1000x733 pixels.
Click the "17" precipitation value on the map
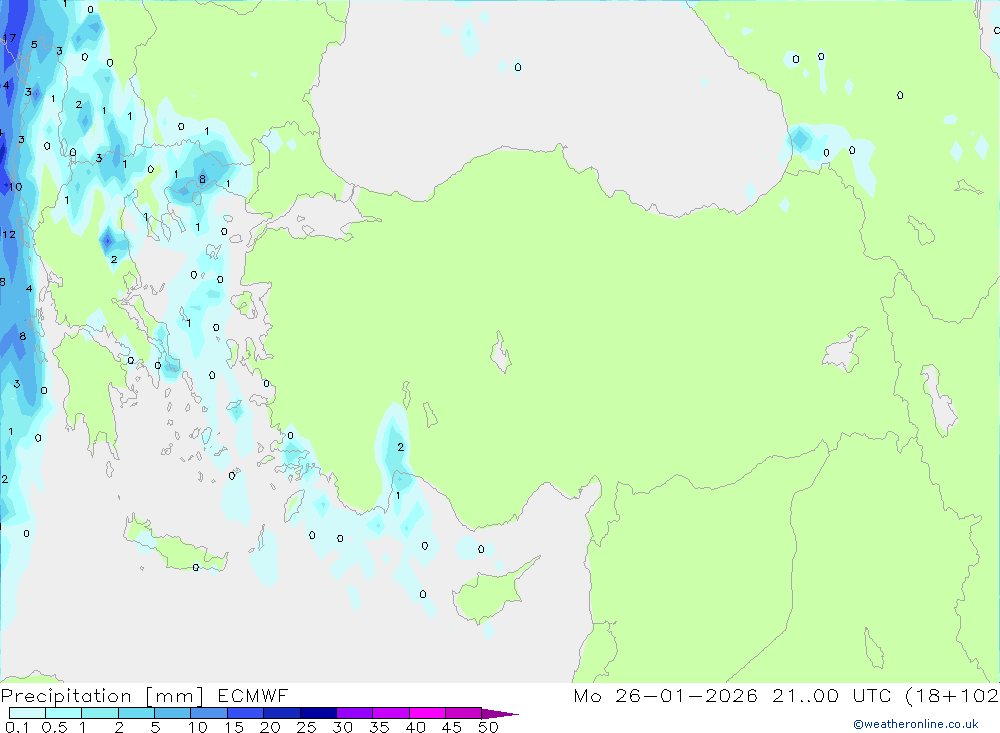[9, 38]
